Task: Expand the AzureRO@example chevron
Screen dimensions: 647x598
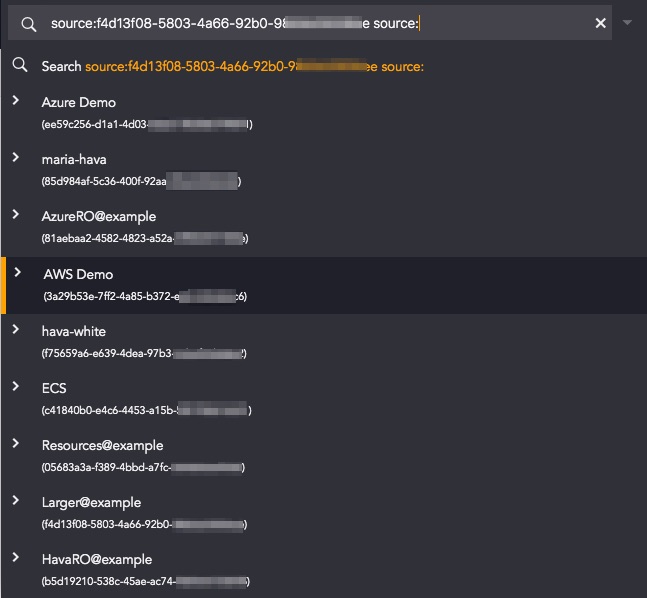Action: click(x=16, y=214)
